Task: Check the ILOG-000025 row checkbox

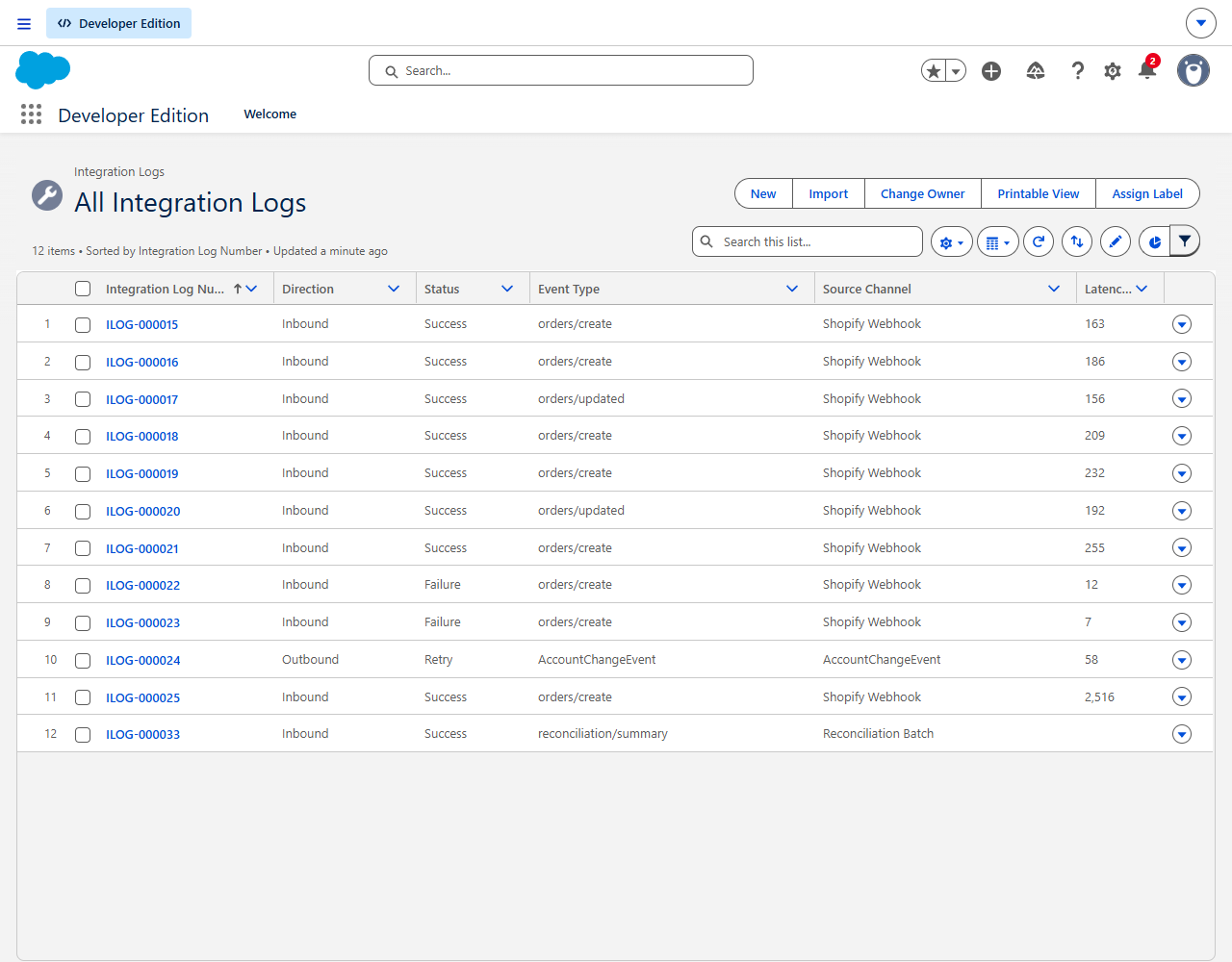Action: [83, 697]
